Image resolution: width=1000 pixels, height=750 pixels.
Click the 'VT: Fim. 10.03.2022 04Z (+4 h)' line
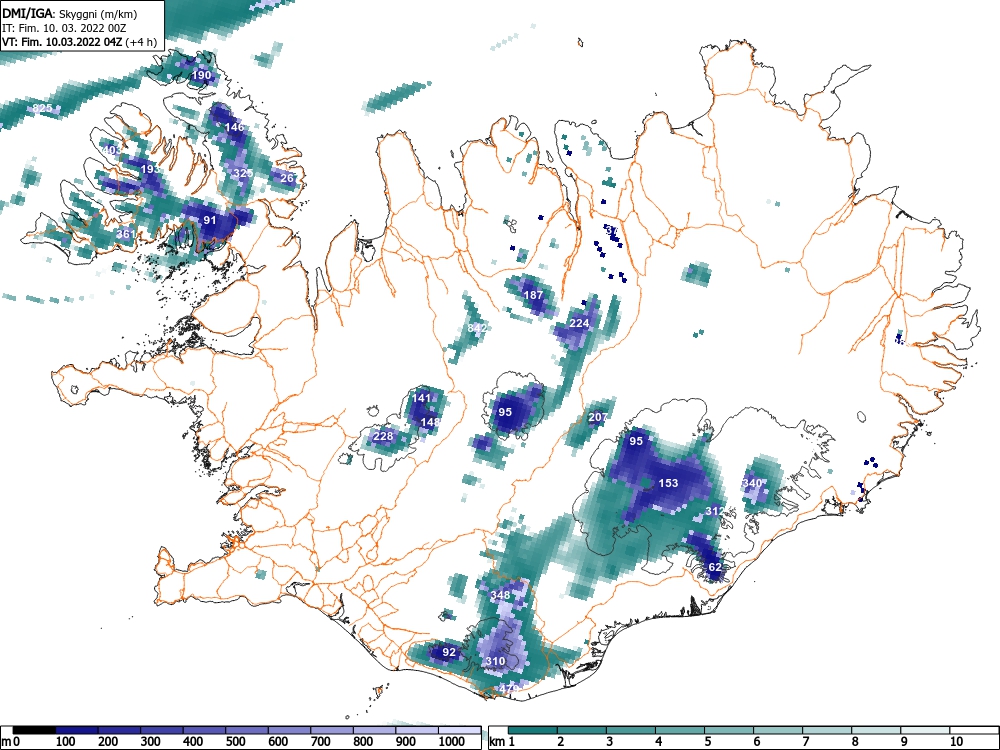point(79,42)
